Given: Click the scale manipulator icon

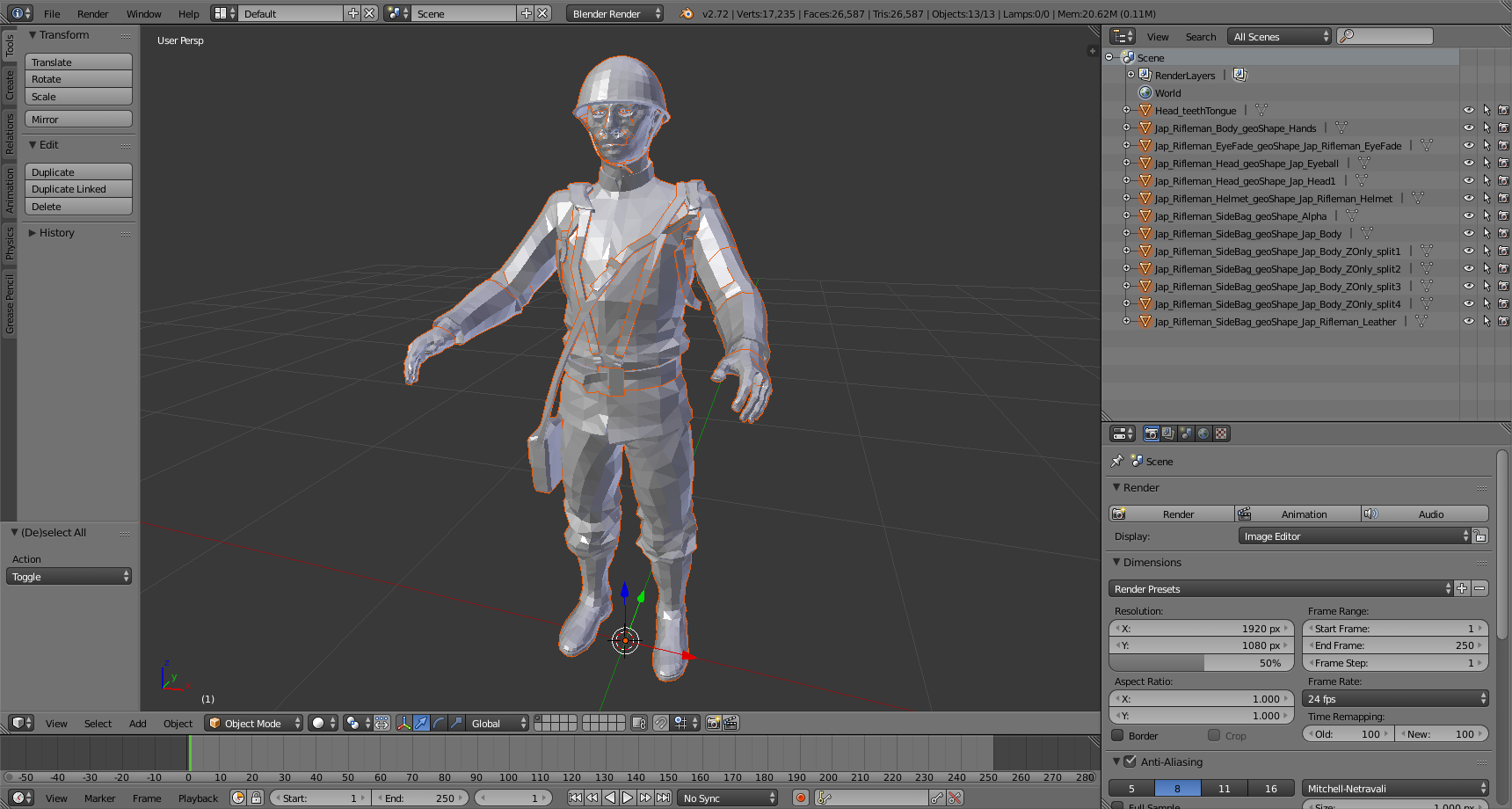Looking at the screenshot, I should tap(456, 723).
